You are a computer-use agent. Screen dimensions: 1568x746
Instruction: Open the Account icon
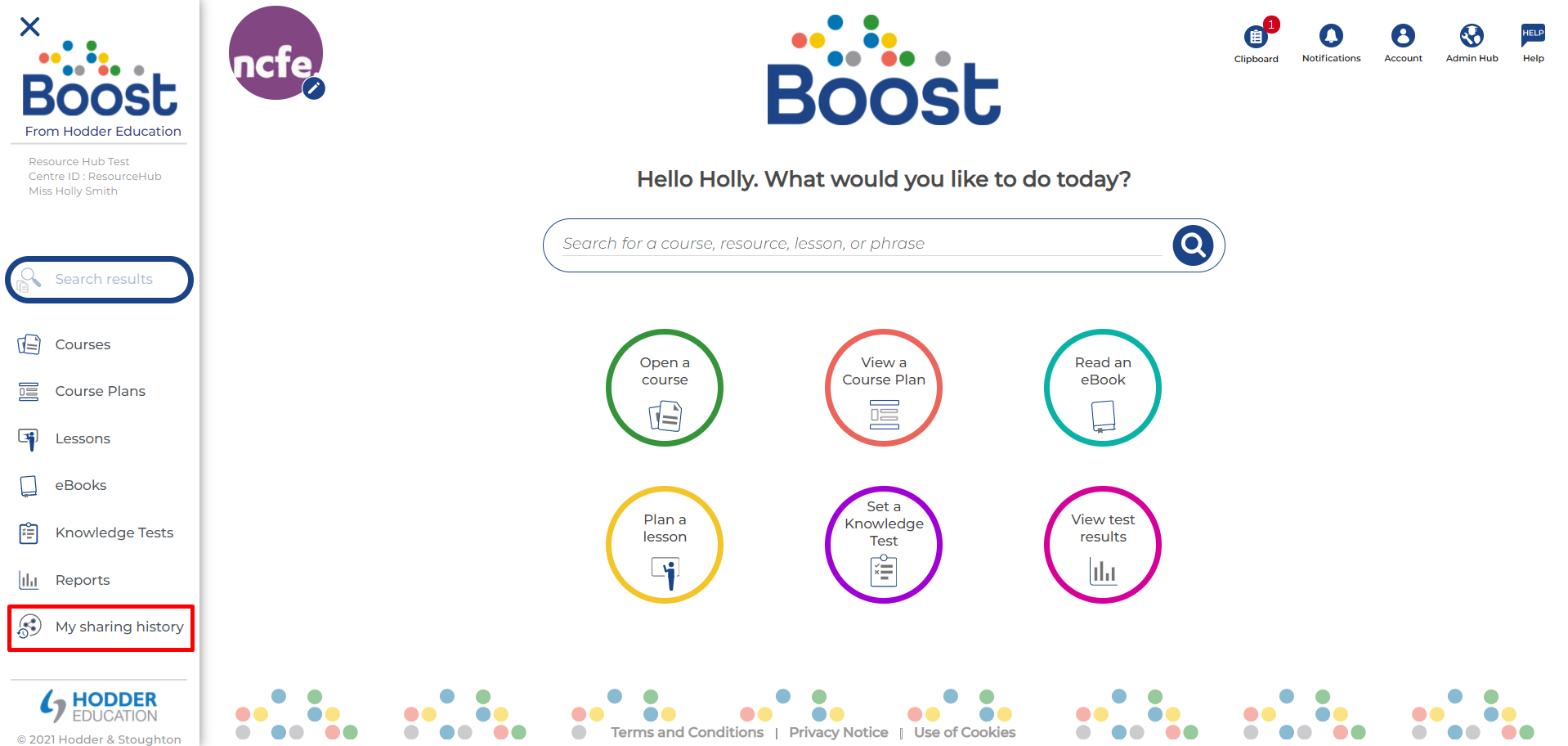coord(1403,36)
